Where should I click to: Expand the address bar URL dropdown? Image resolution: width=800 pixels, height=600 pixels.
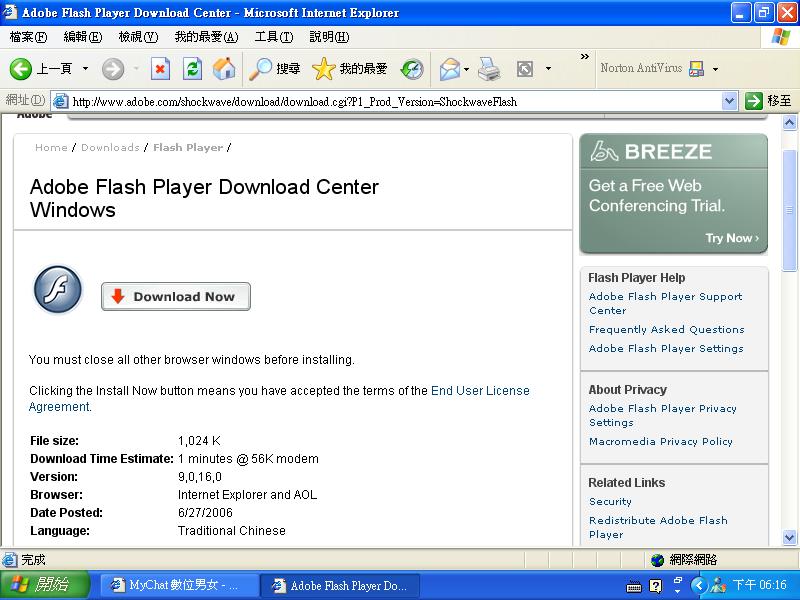coord(730,101)
